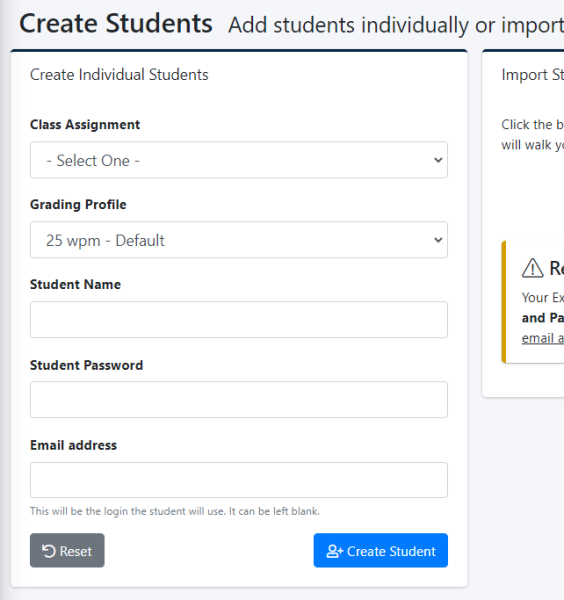The image size is (564, 600).
Task: Click the warning triangle icon
Action: 532,268
